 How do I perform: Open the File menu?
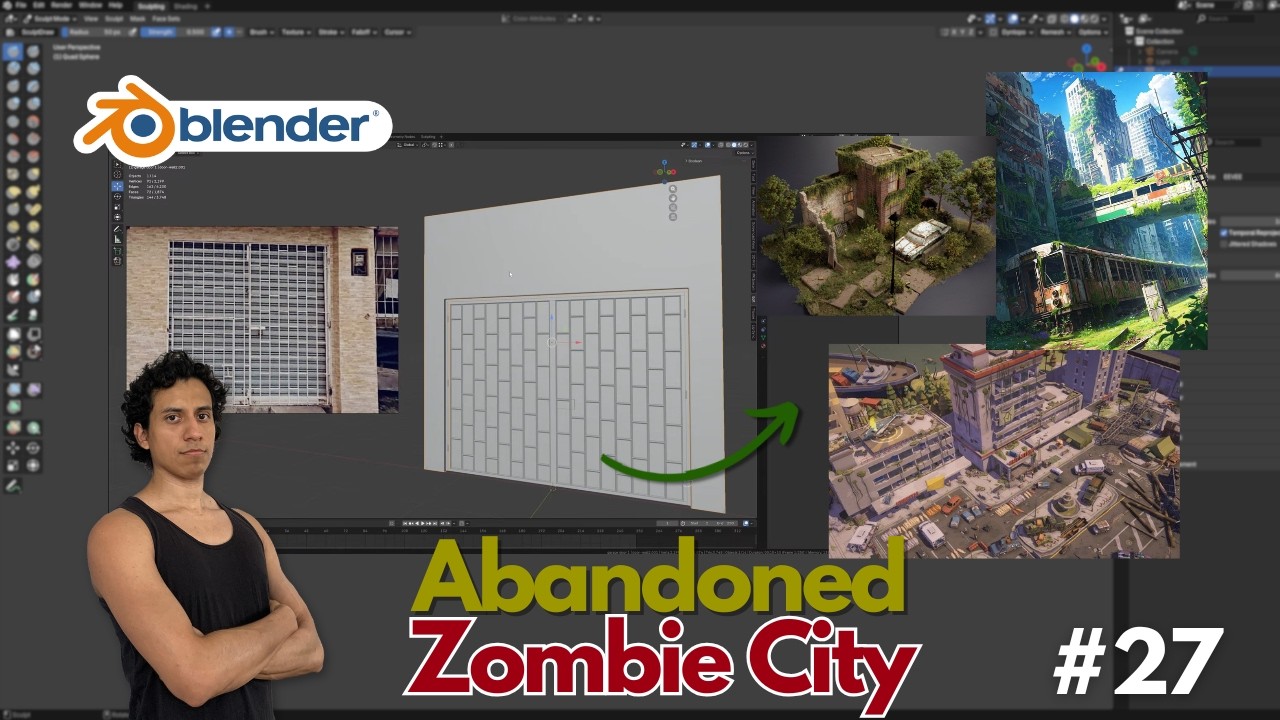[20, 6]
